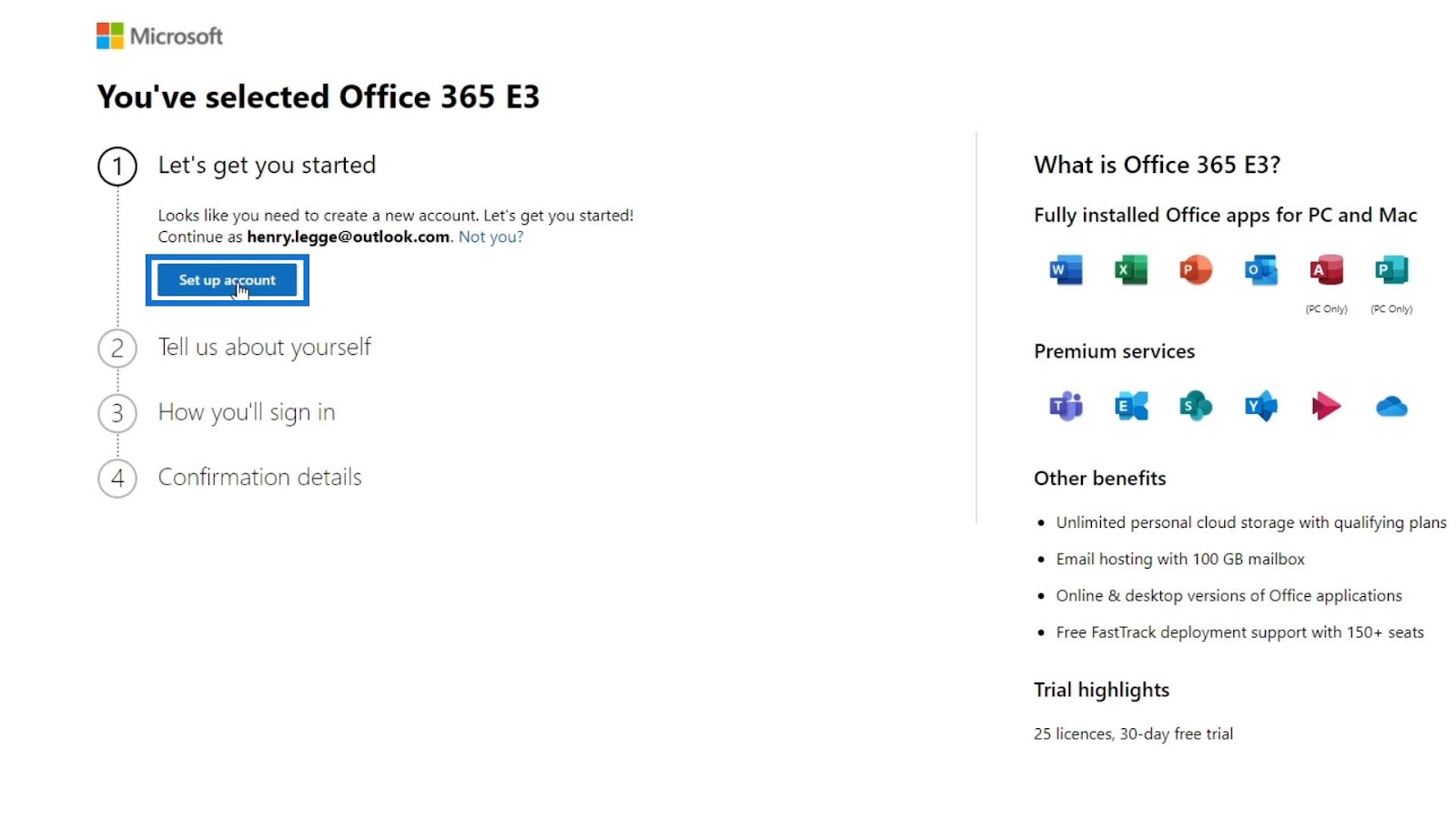The width and height of the screenshot is (1456, 819).
Task: Click the 'Not you?' link
Action: click(490, 237)
